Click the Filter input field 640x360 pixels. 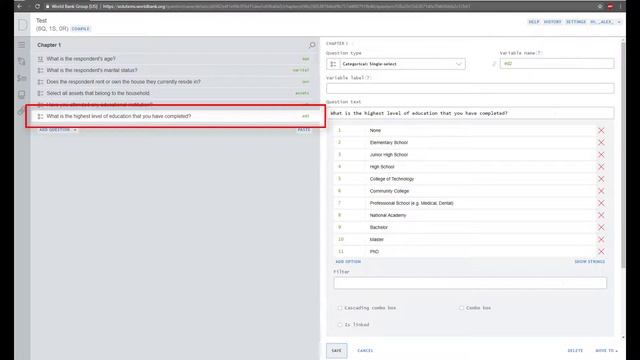tap(470, 283)
